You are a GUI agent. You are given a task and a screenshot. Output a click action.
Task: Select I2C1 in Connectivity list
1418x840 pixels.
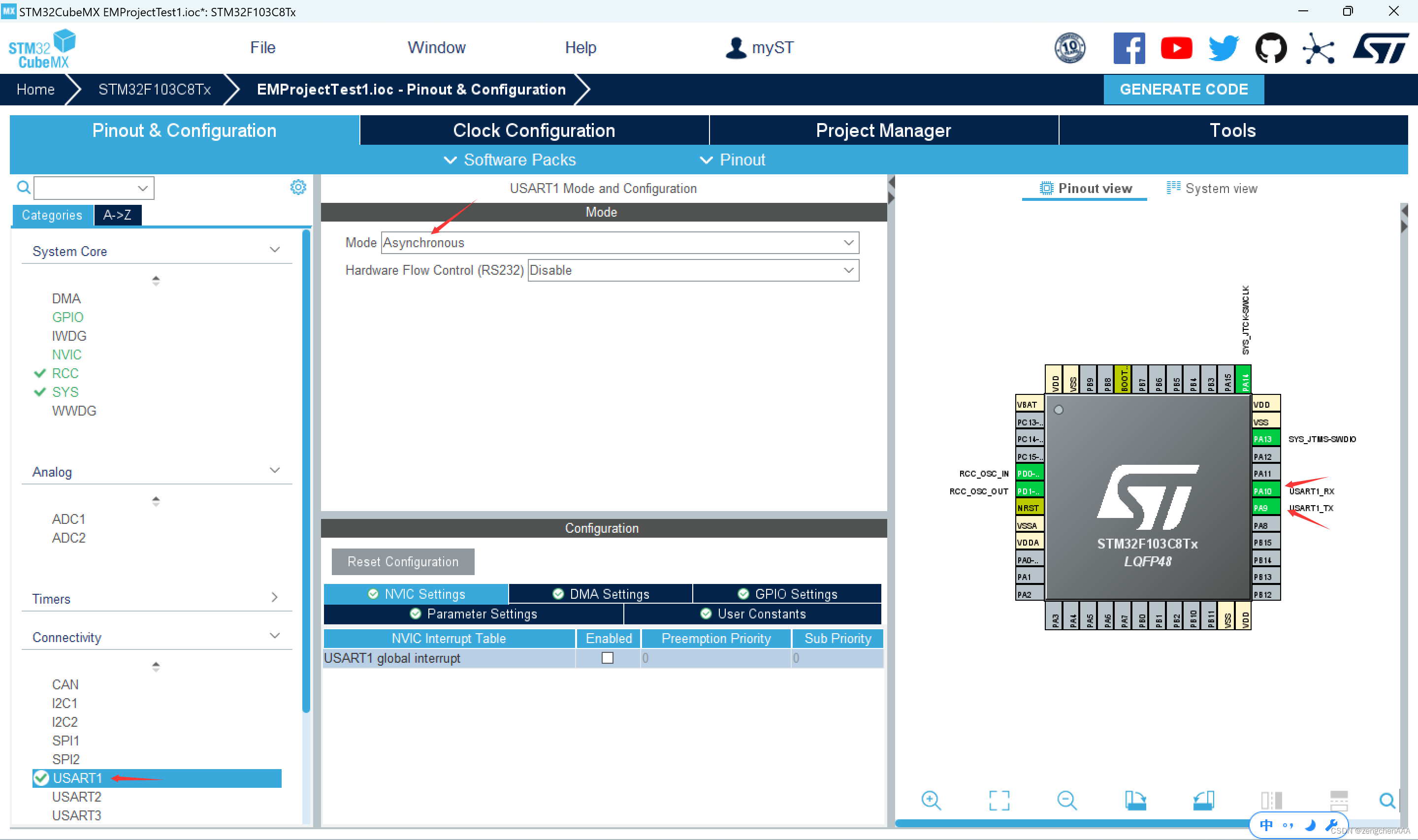click(64, 703)
